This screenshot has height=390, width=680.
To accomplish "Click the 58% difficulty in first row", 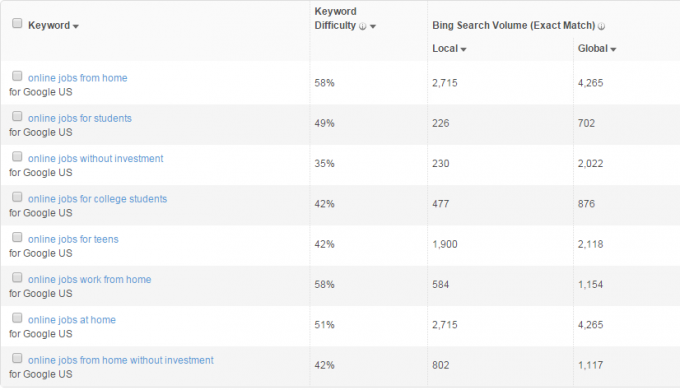I will tap(324, 83).
